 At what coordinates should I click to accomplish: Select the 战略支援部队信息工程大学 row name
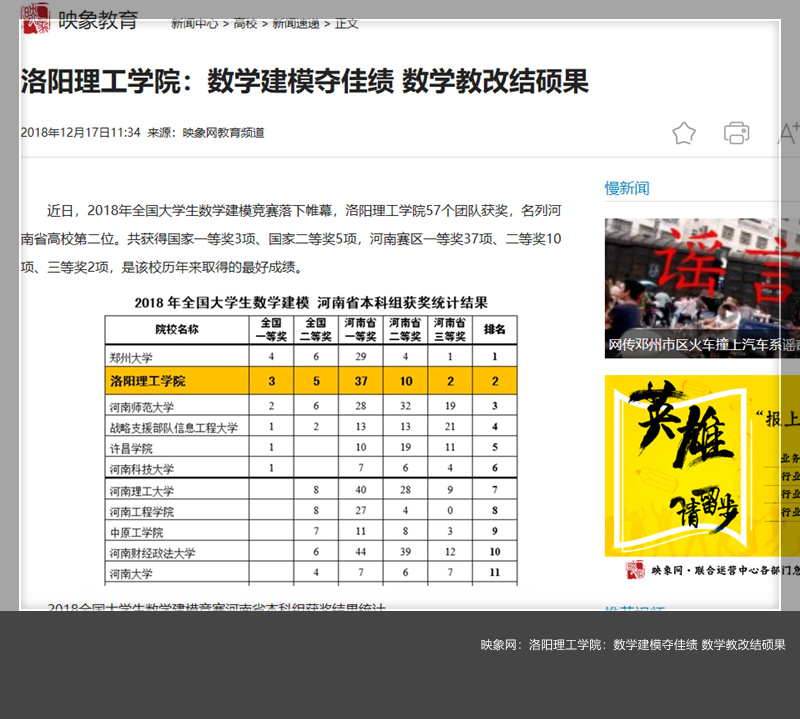click(174, 428)
